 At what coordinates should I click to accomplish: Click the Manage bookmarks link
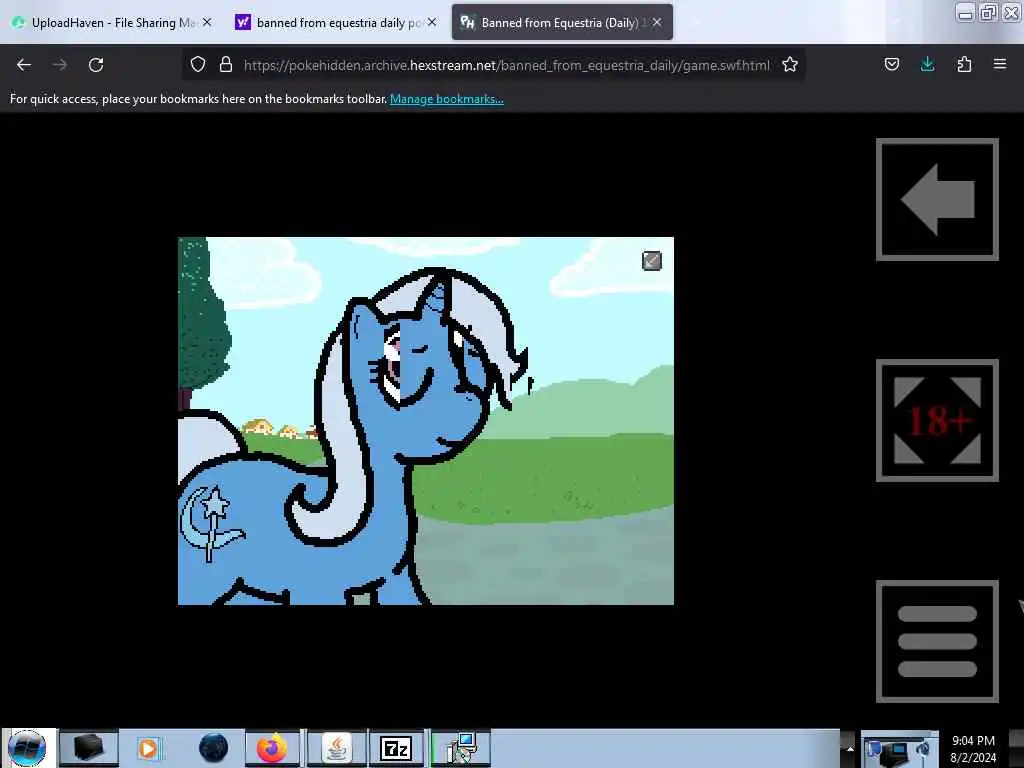(x=447, y=99)
